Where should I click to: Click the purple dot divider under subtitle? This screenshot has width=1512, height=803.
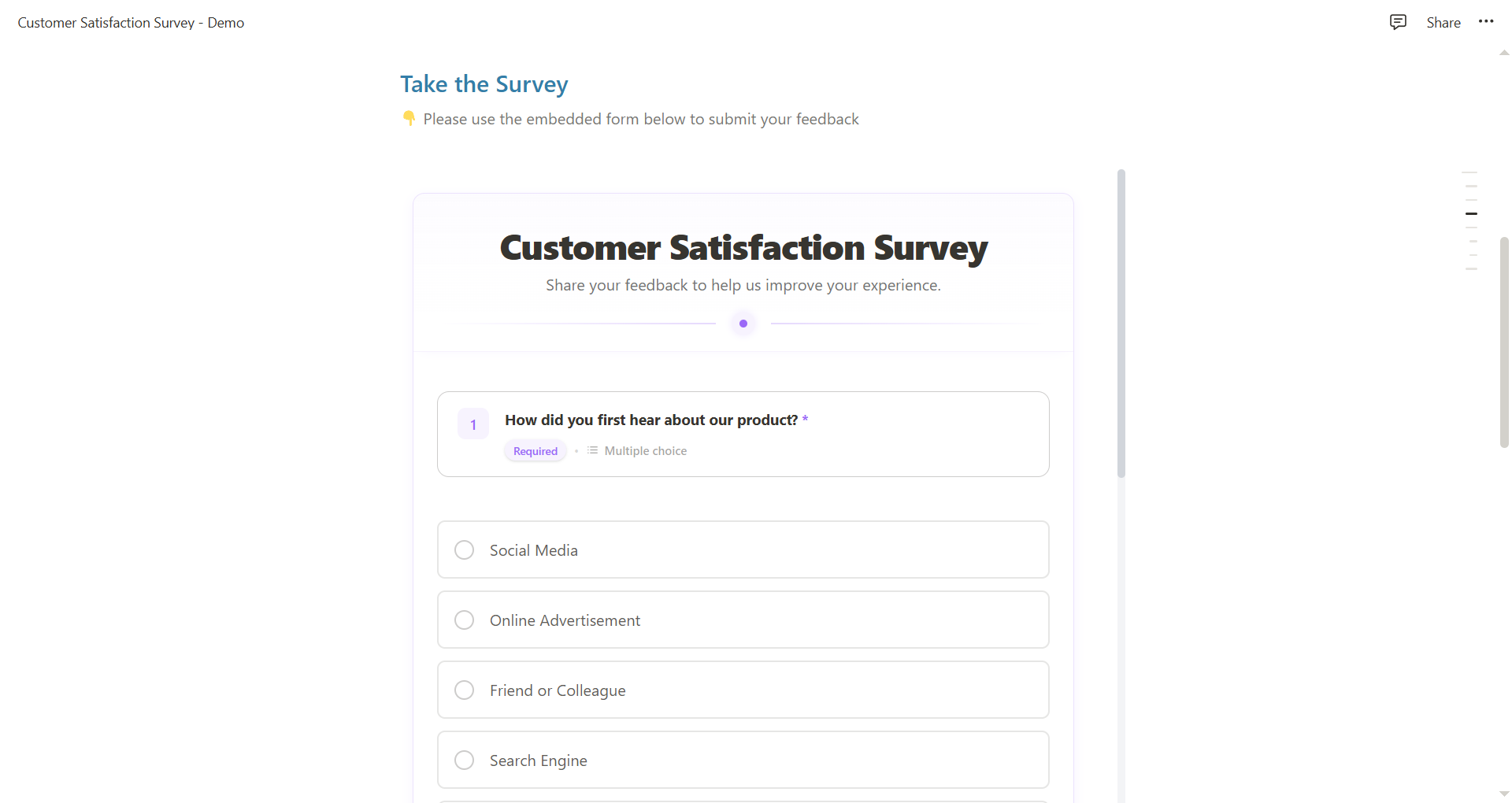pyautogui.click(x=743, y=324)
